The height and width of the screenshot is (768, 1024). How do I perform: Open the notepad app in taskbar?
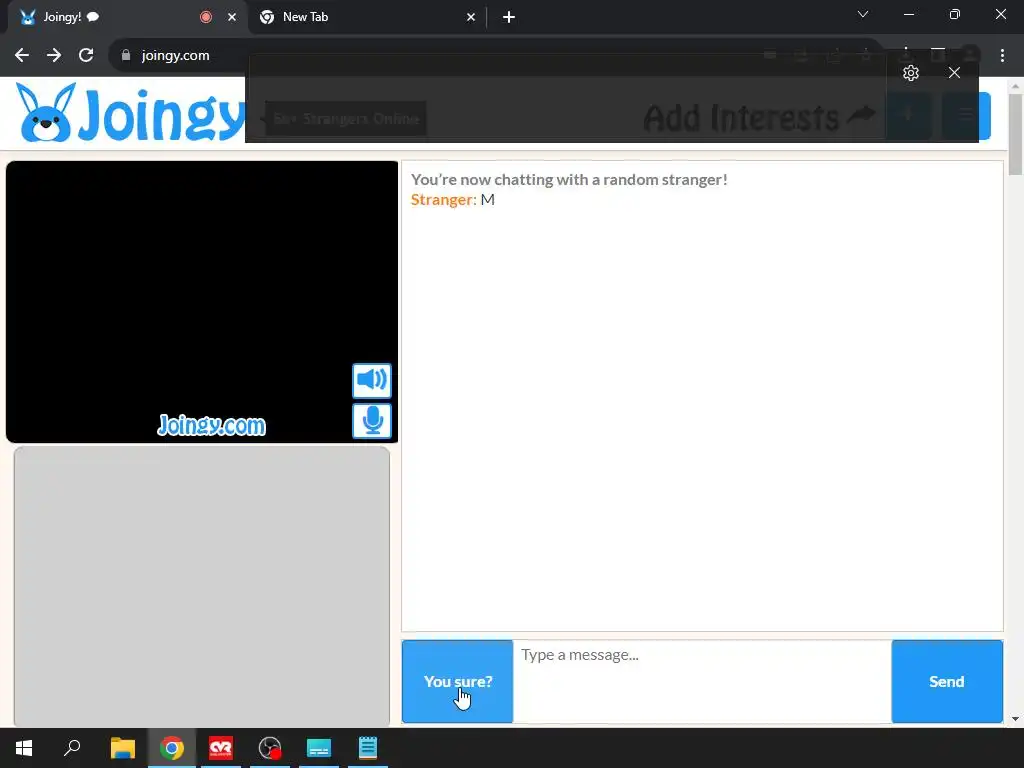(368, 748)
